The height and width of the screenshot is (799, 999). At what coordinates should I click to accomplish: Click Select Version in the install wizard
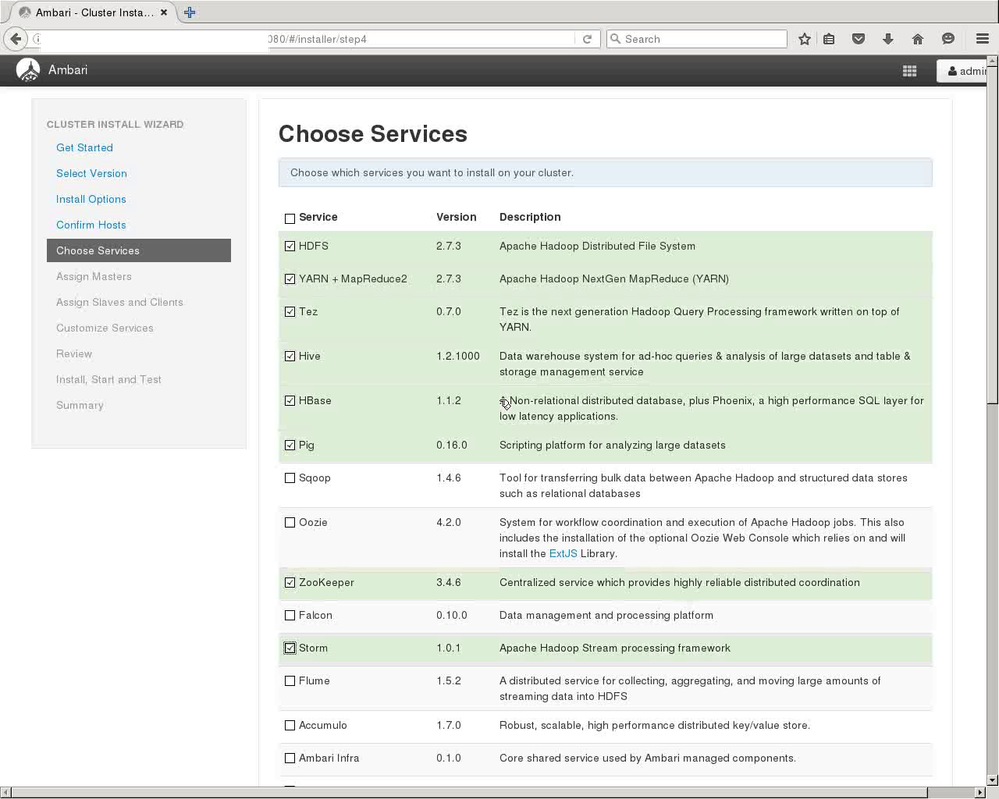coord(91,173)
